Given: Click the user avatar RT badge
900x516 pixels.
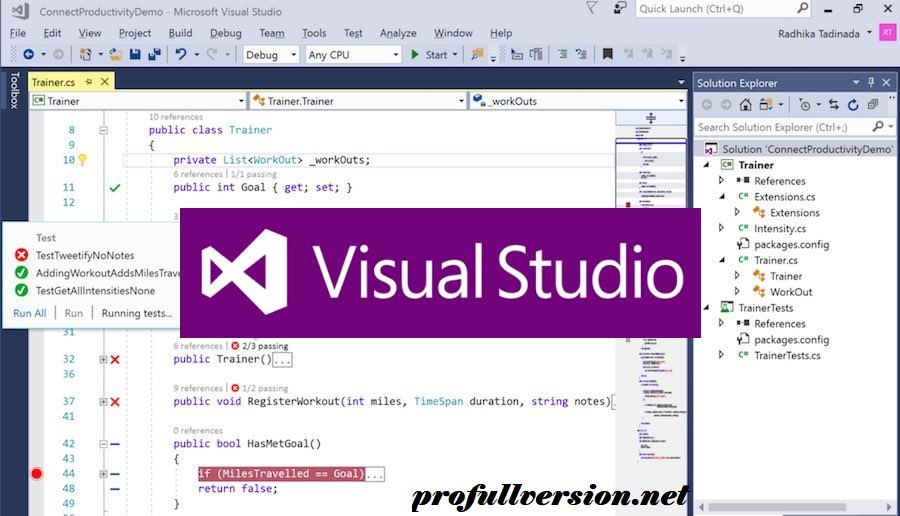Looking at the screenshot, I should 887,33.
